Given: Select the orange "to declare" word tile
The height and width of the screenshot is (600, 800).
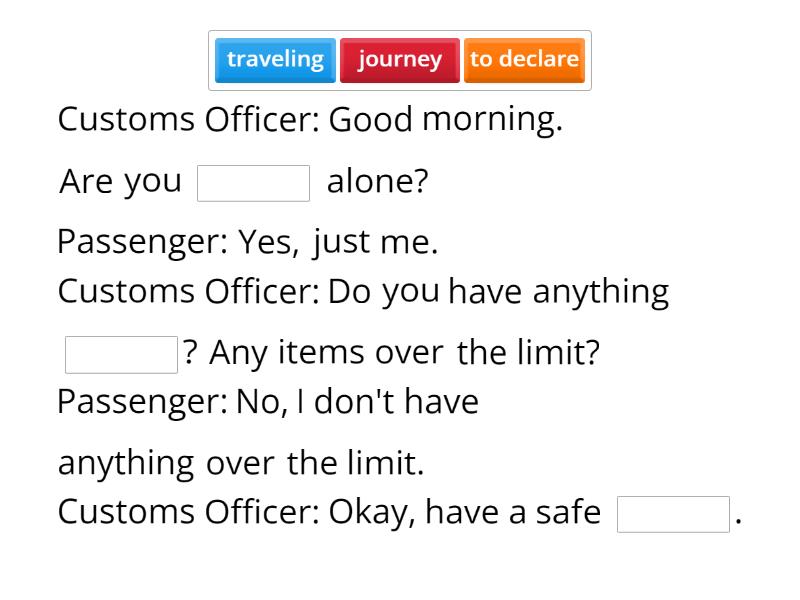Looking at the screenshot, I should [x=524, y=59].
